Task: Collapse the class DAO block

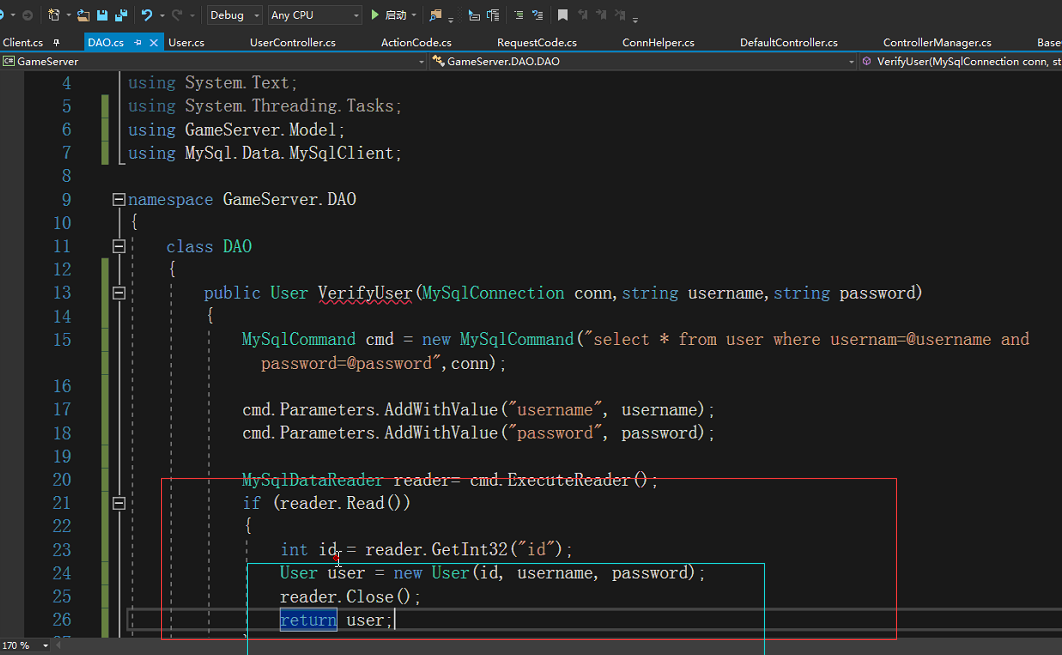Action: tap(119, 246)
